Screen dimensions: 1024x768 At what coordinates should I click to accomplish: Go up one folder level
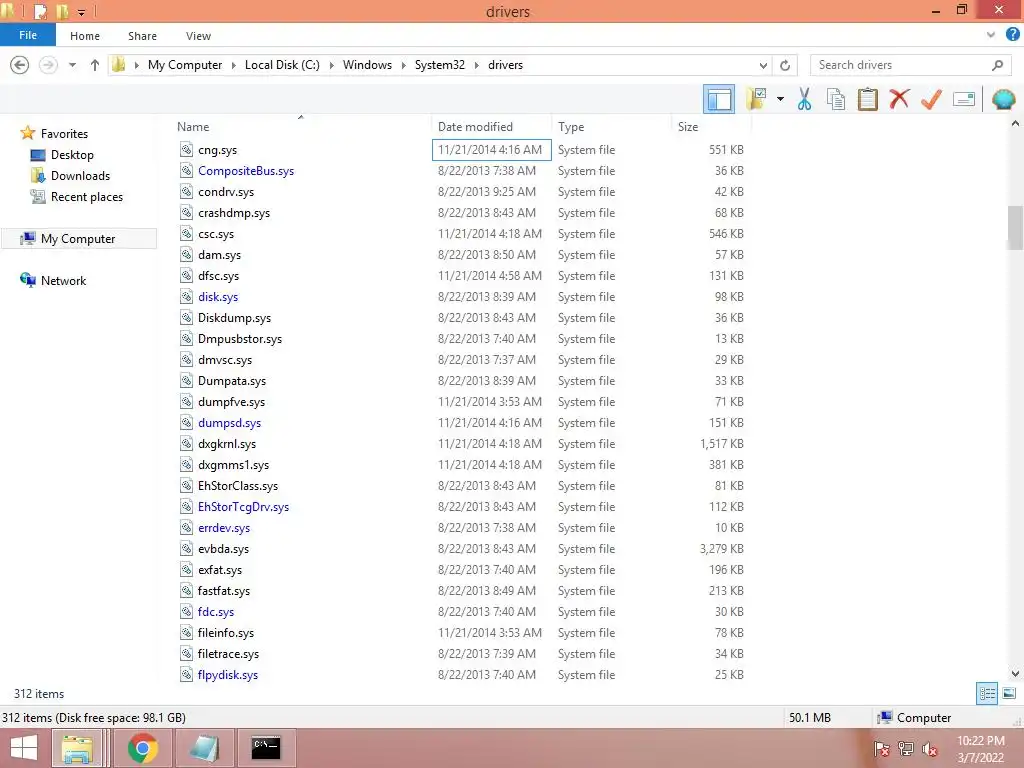[x=95, y=65]
